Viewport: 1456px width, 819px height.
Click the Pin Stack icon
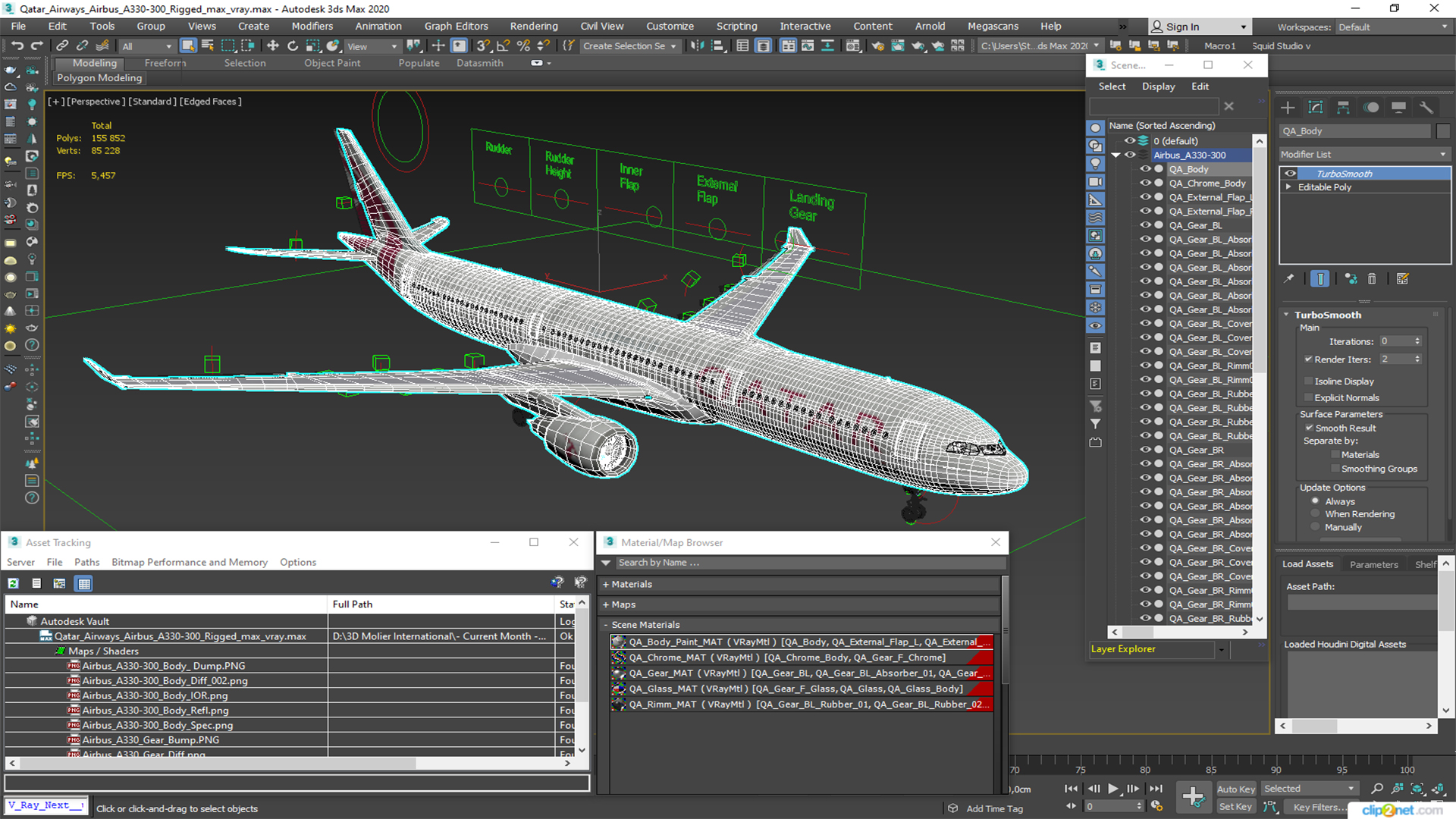point(1289,279)
